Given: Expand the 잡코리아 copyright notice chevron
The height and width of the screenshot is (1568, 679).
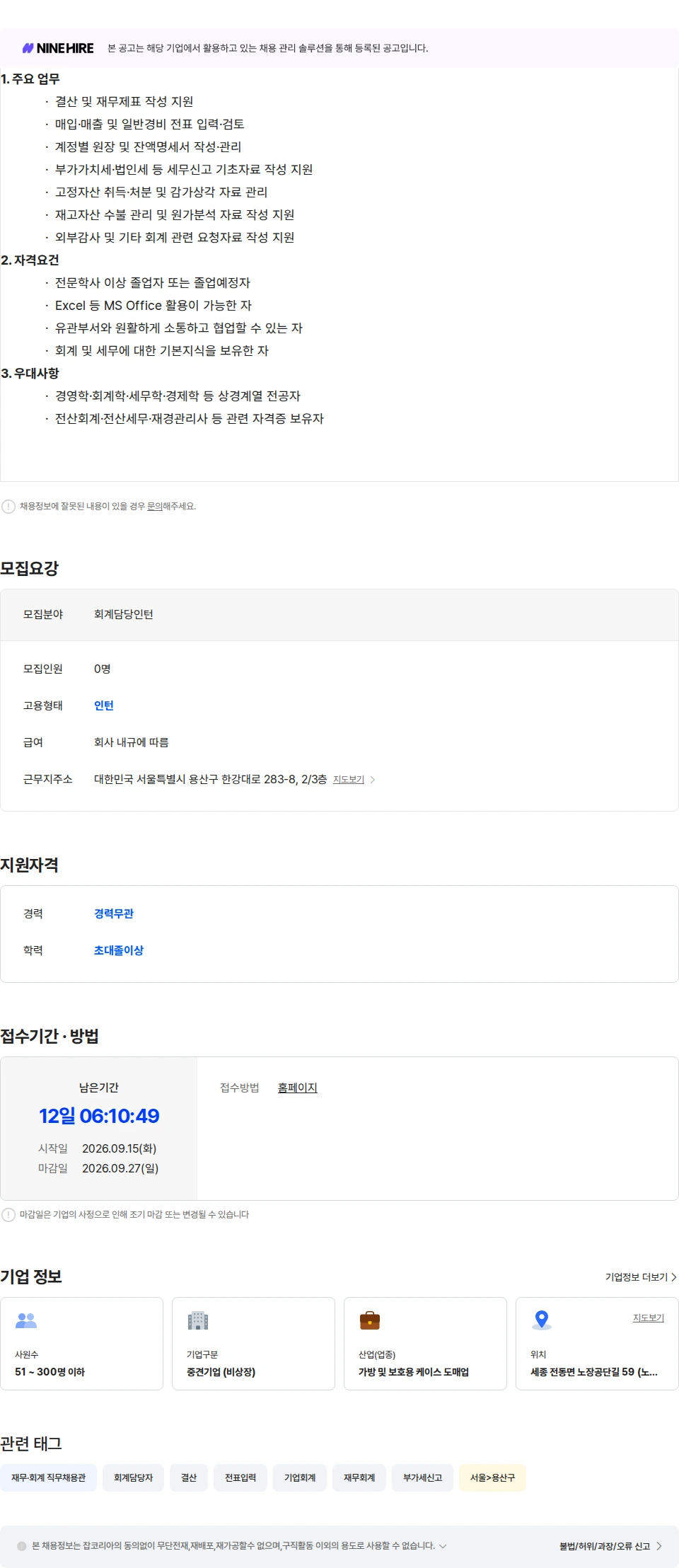Looking at the screenshot, I should click(x=443, y=1546).
